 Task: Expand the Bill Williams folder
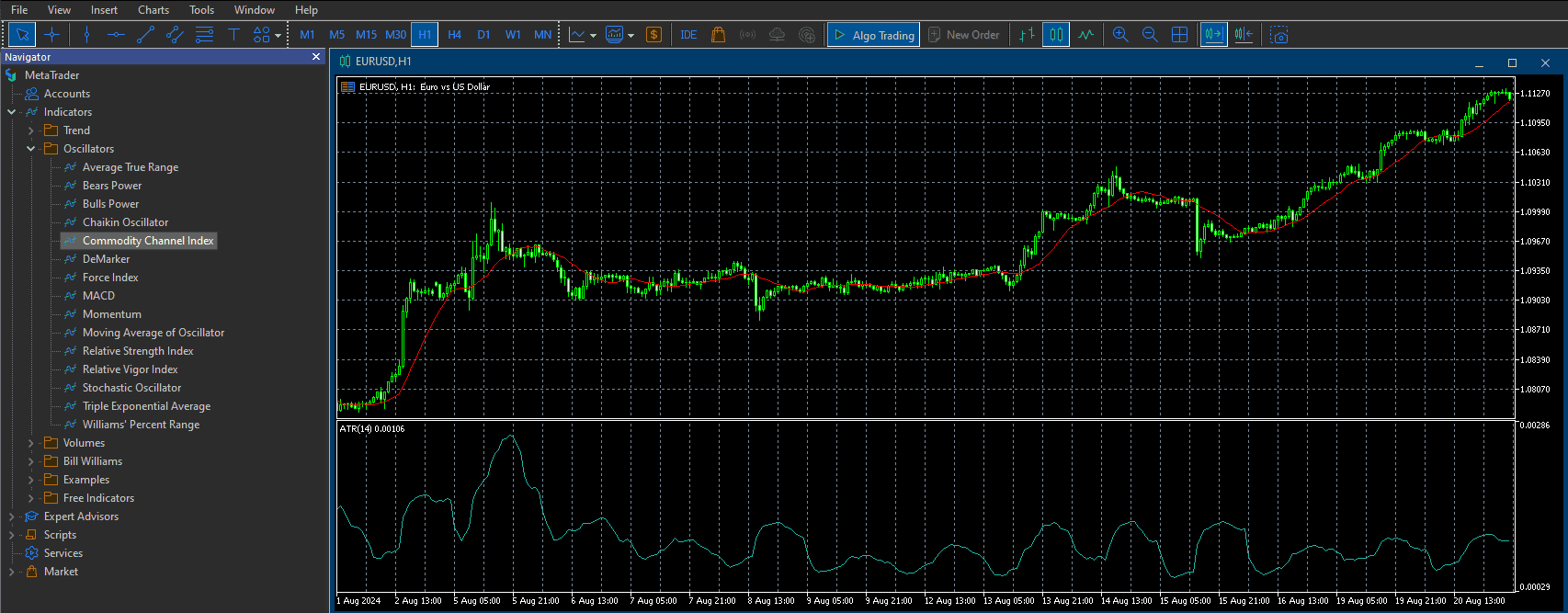pos(31,461)
